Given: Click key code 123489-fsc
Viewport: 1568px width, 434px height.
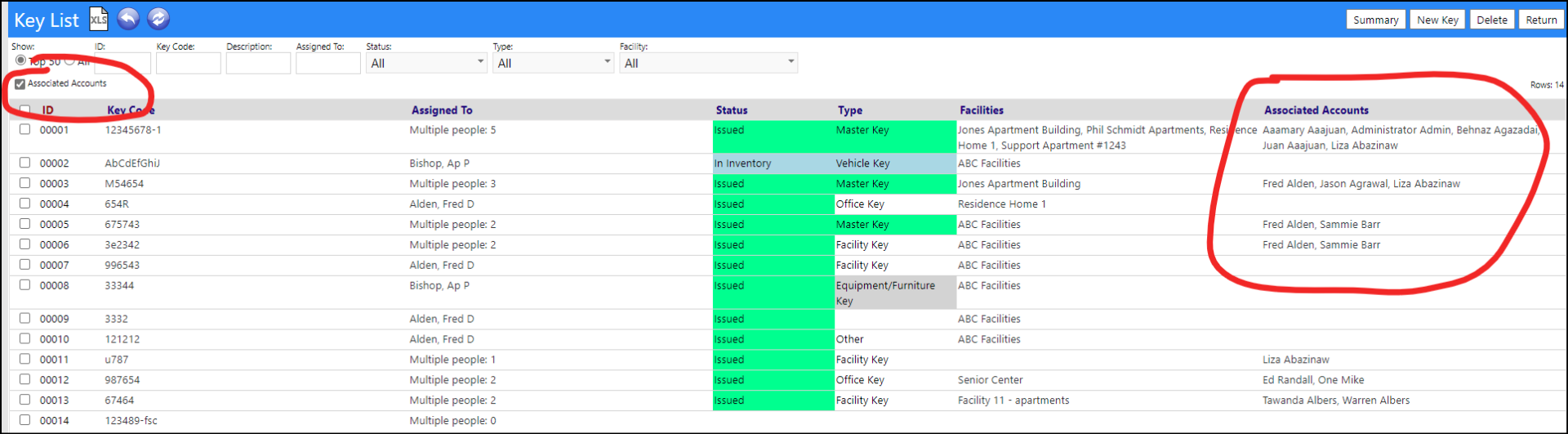Looking at the screenshot, I should (x=131, y=421).
